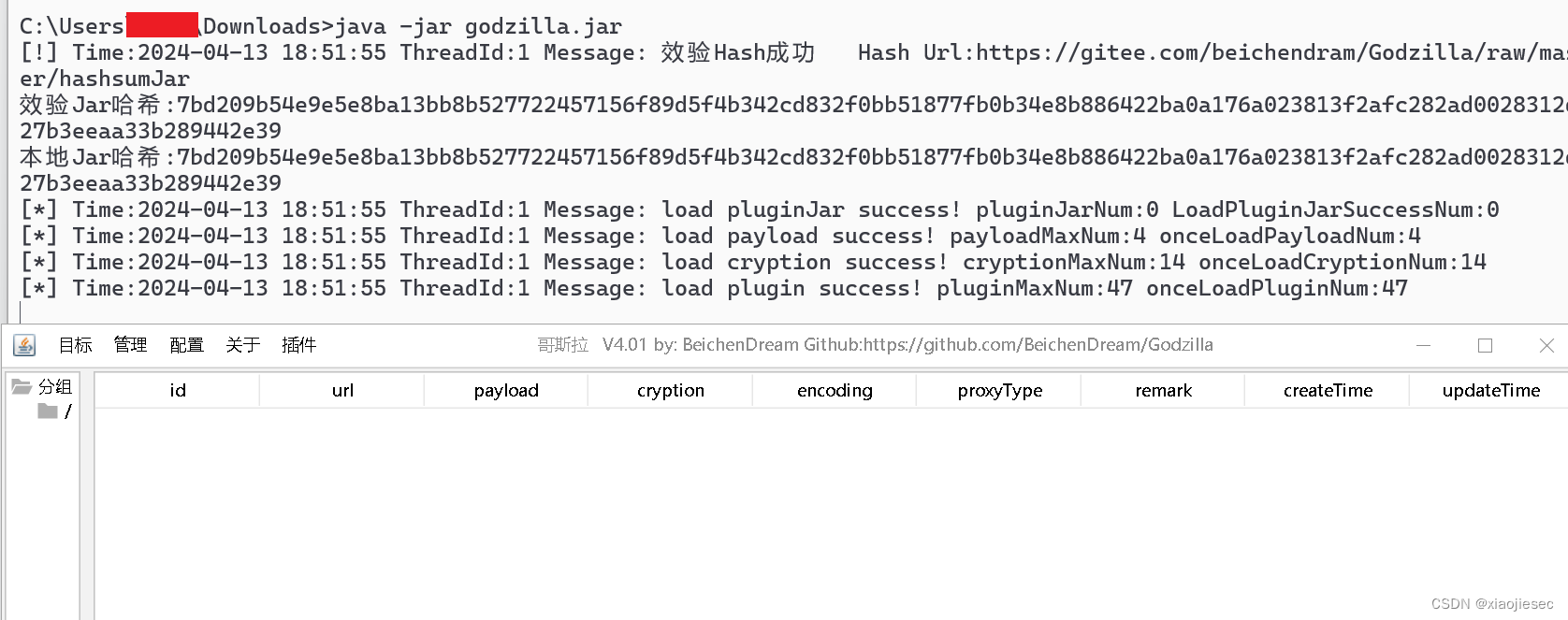Click the gray folder icon beside the "/" node
Screen dimensions: 1568x620
click(x=47, y=411)
